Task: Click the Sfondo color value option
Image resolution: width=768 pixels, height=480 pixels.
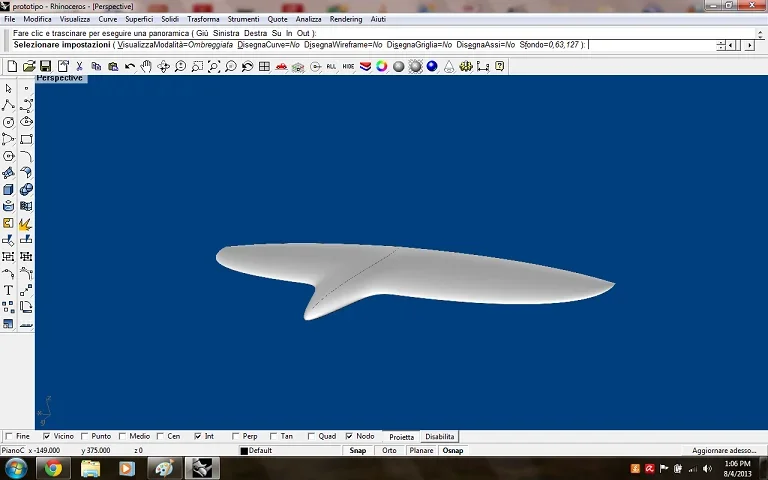Action: point(549,45)
